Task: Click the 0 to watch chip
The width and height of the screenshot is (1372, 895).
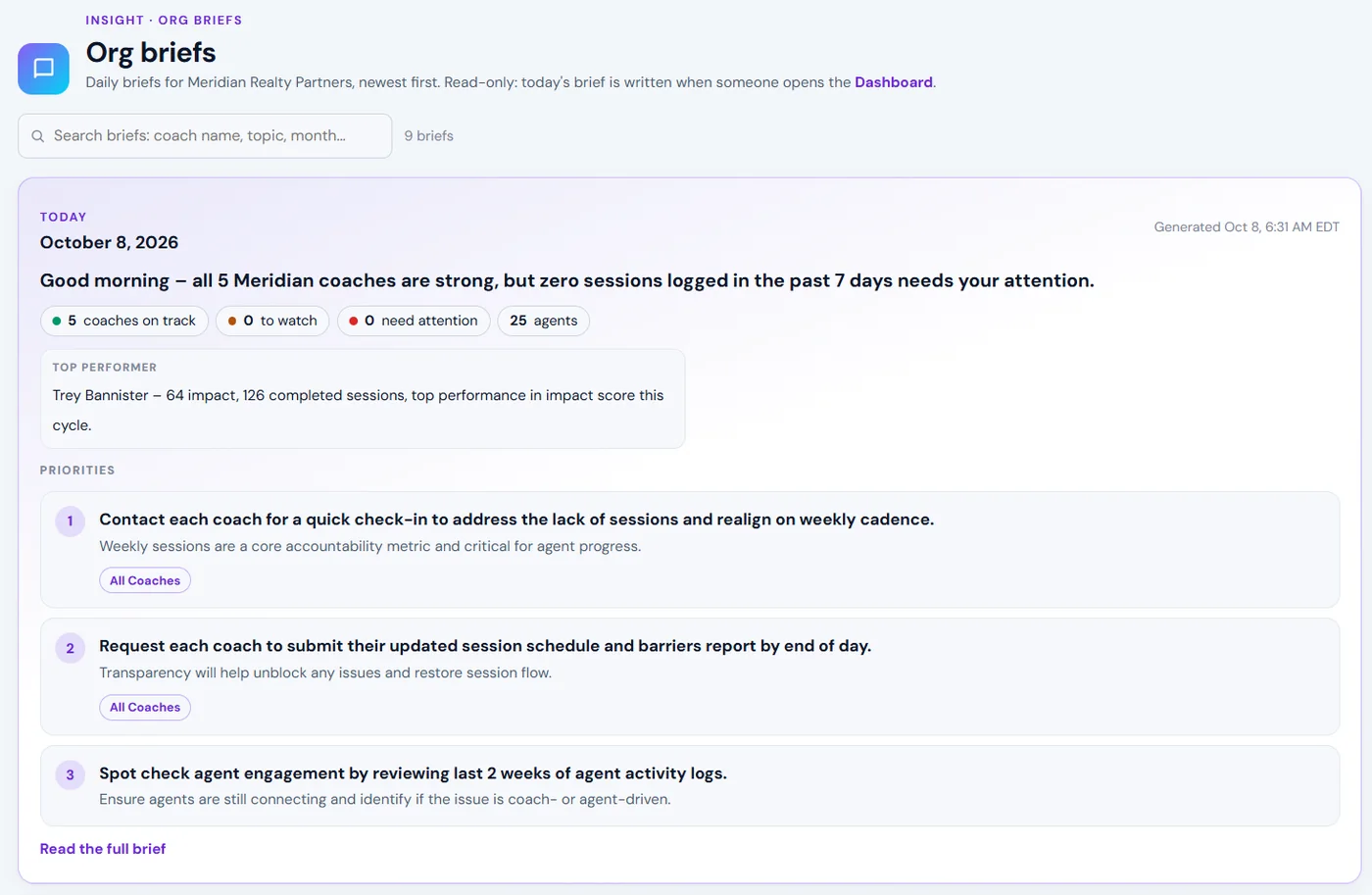Action: (x=272, y=321)
